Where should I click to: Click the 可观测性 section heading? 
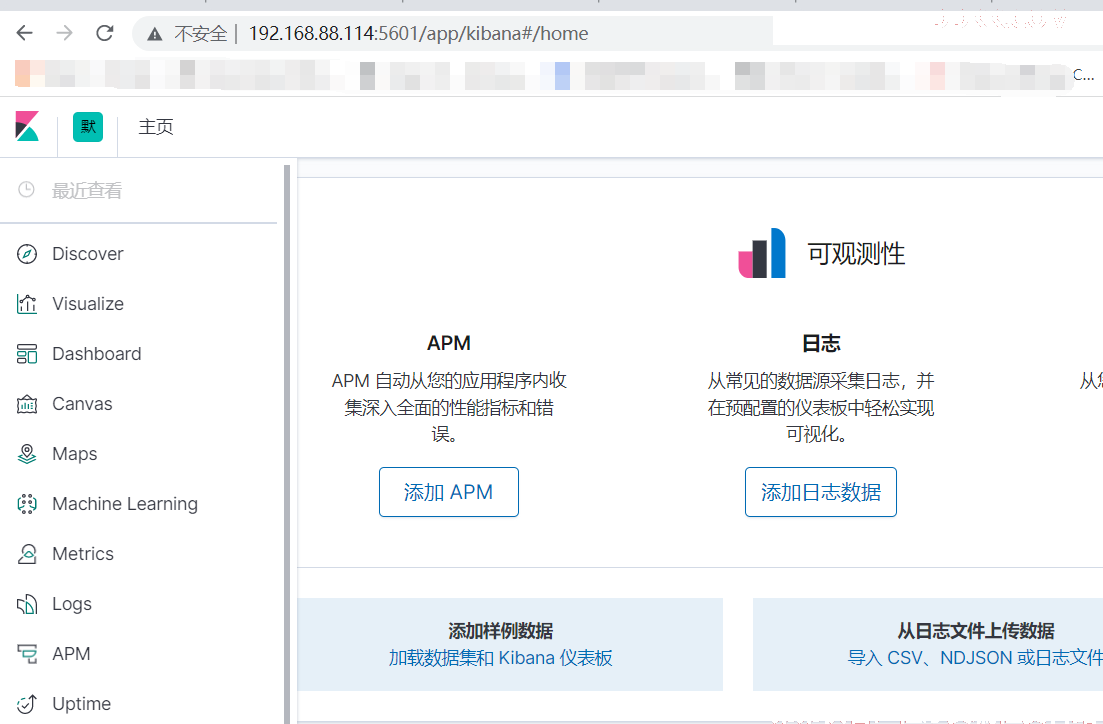(x=856, y=254)
